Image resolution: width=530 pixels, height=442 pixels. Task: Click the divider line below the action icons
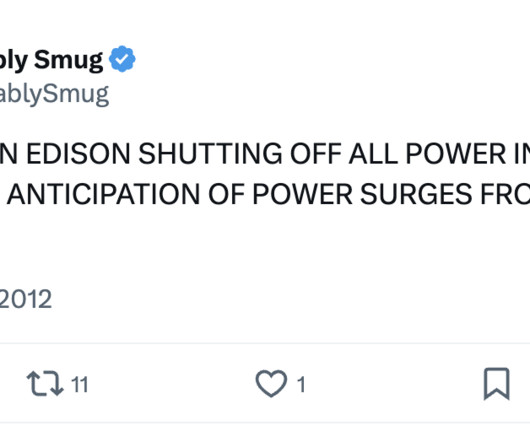[x=265, y=422]
